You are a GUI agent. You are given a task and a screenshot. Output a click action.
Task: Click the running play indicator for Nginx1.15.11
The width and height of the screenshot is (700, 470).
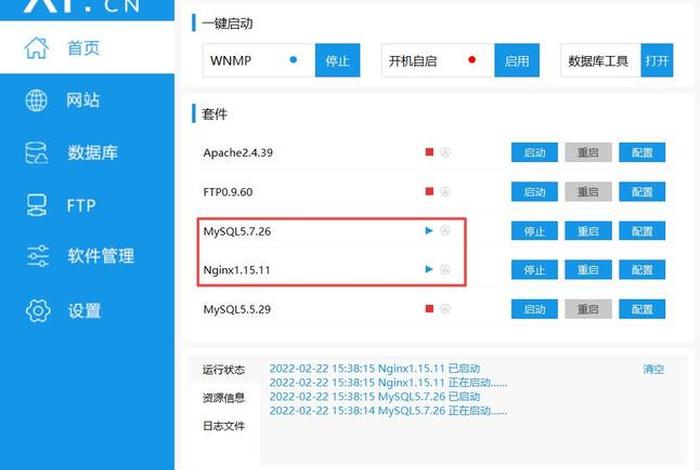click(x=429, y=269)
